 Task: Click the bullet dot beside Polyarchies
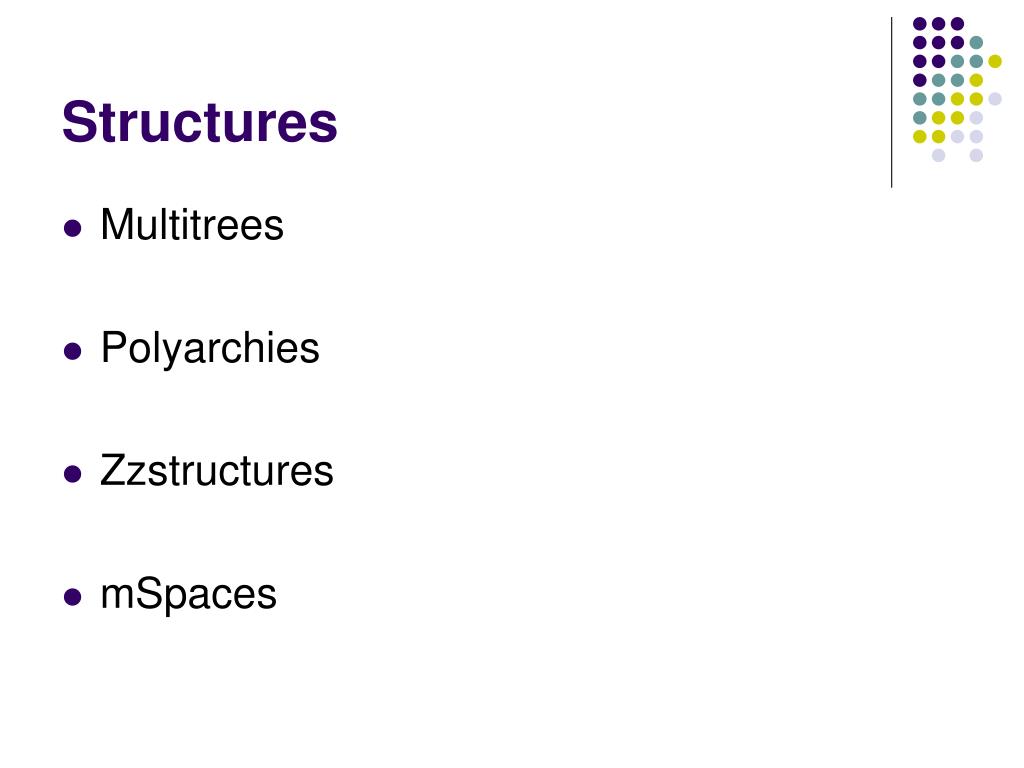point(72,351)
